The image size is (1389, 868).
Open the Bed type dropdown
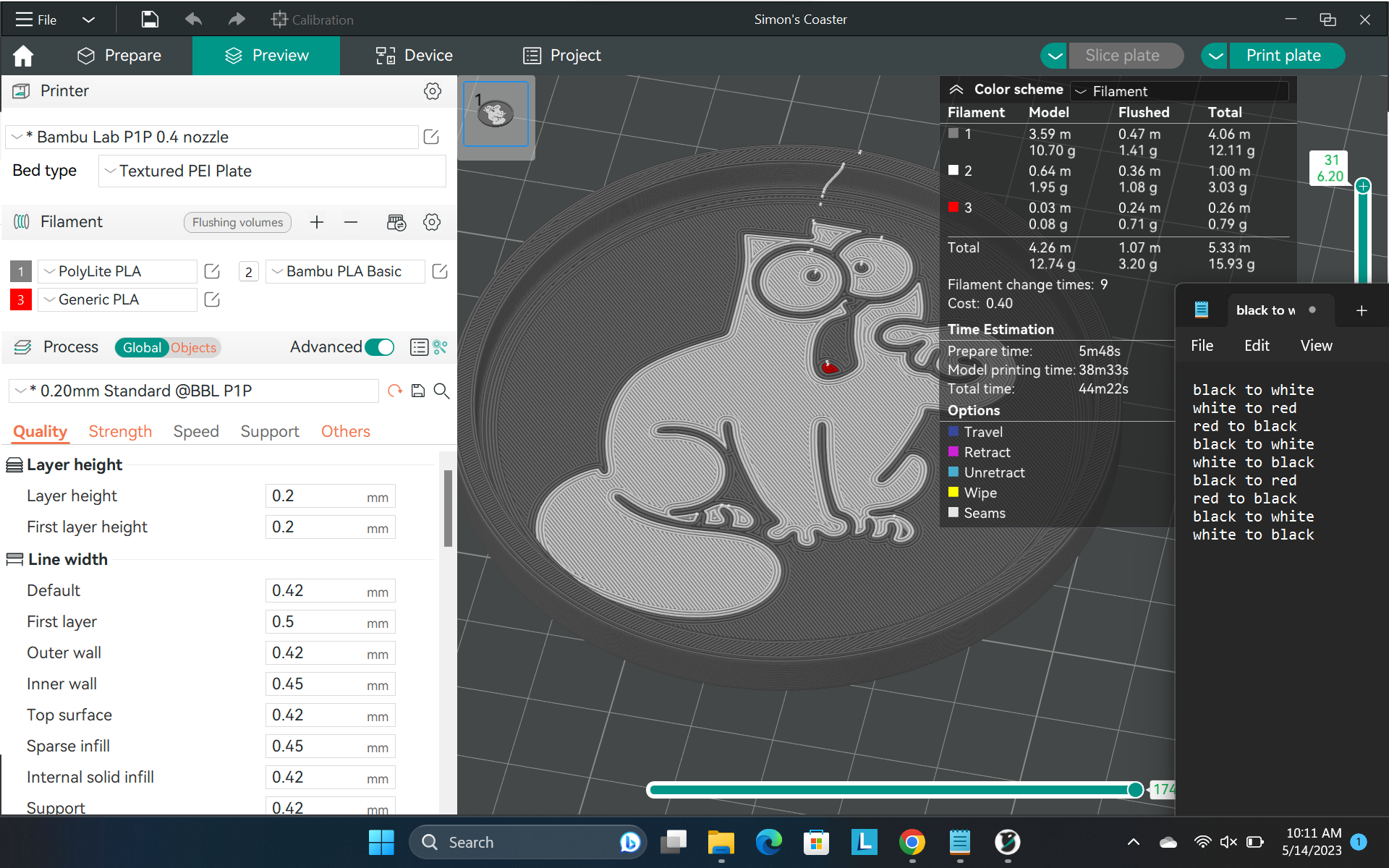click(271, 171)
